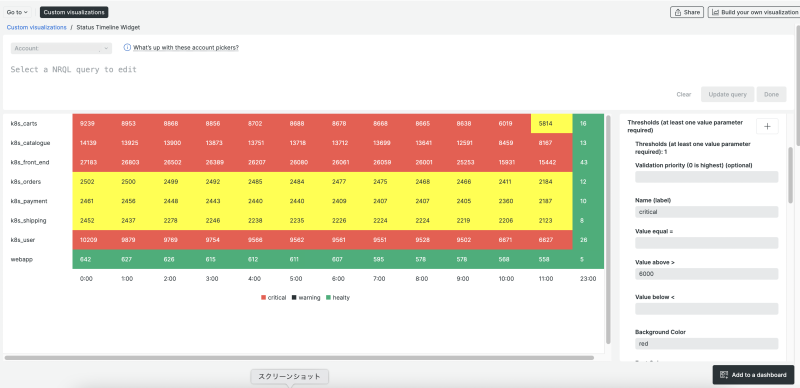Click the green 16 cell in k8s_carts

pos(588,124)
